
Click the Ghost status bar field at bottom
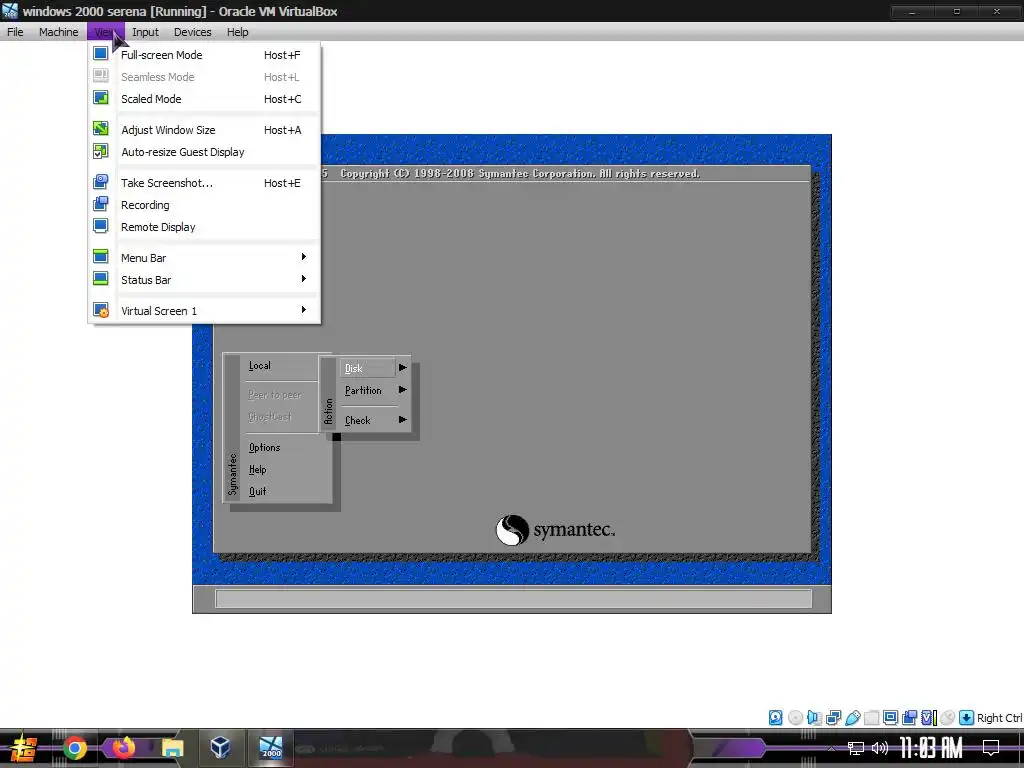[513, 598]
